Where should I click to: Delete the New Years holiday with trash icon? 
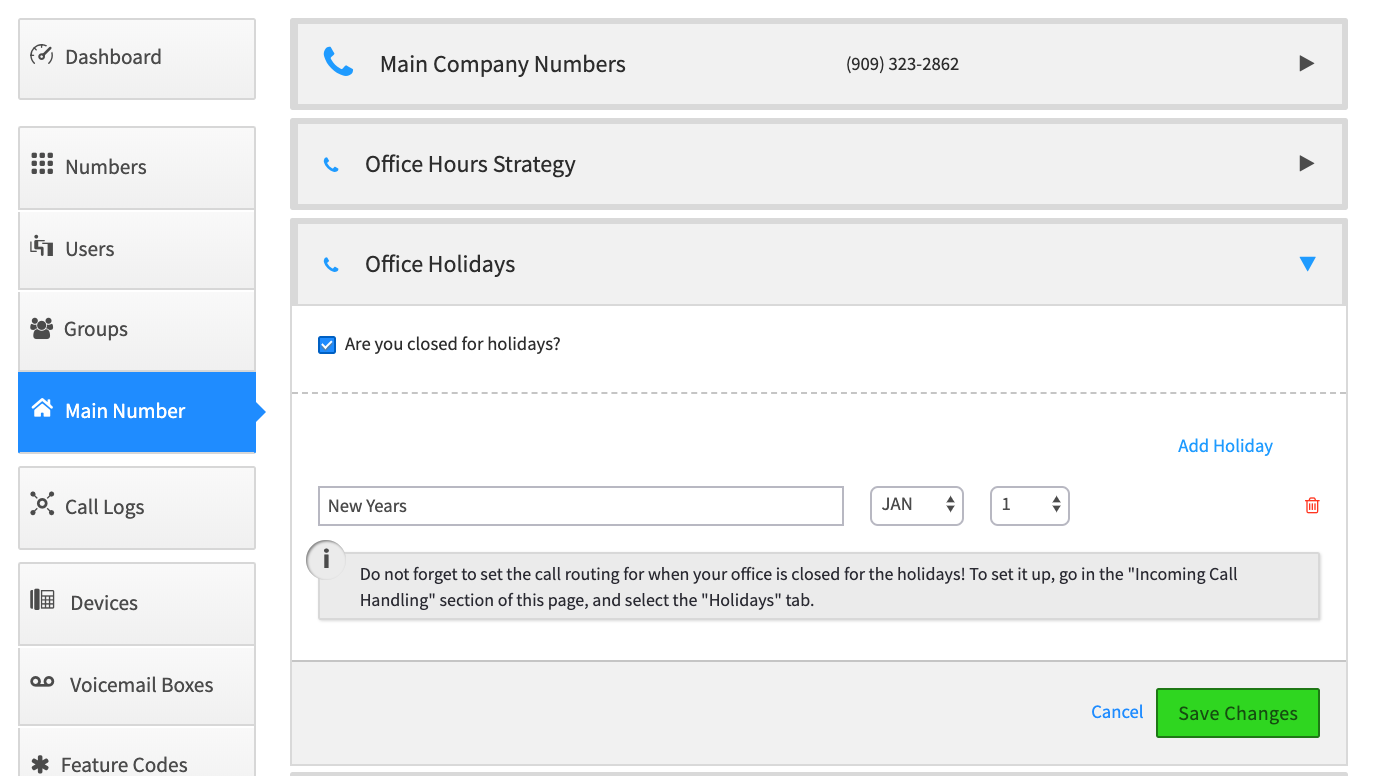pyautogui.click(x=1312, y=506)
